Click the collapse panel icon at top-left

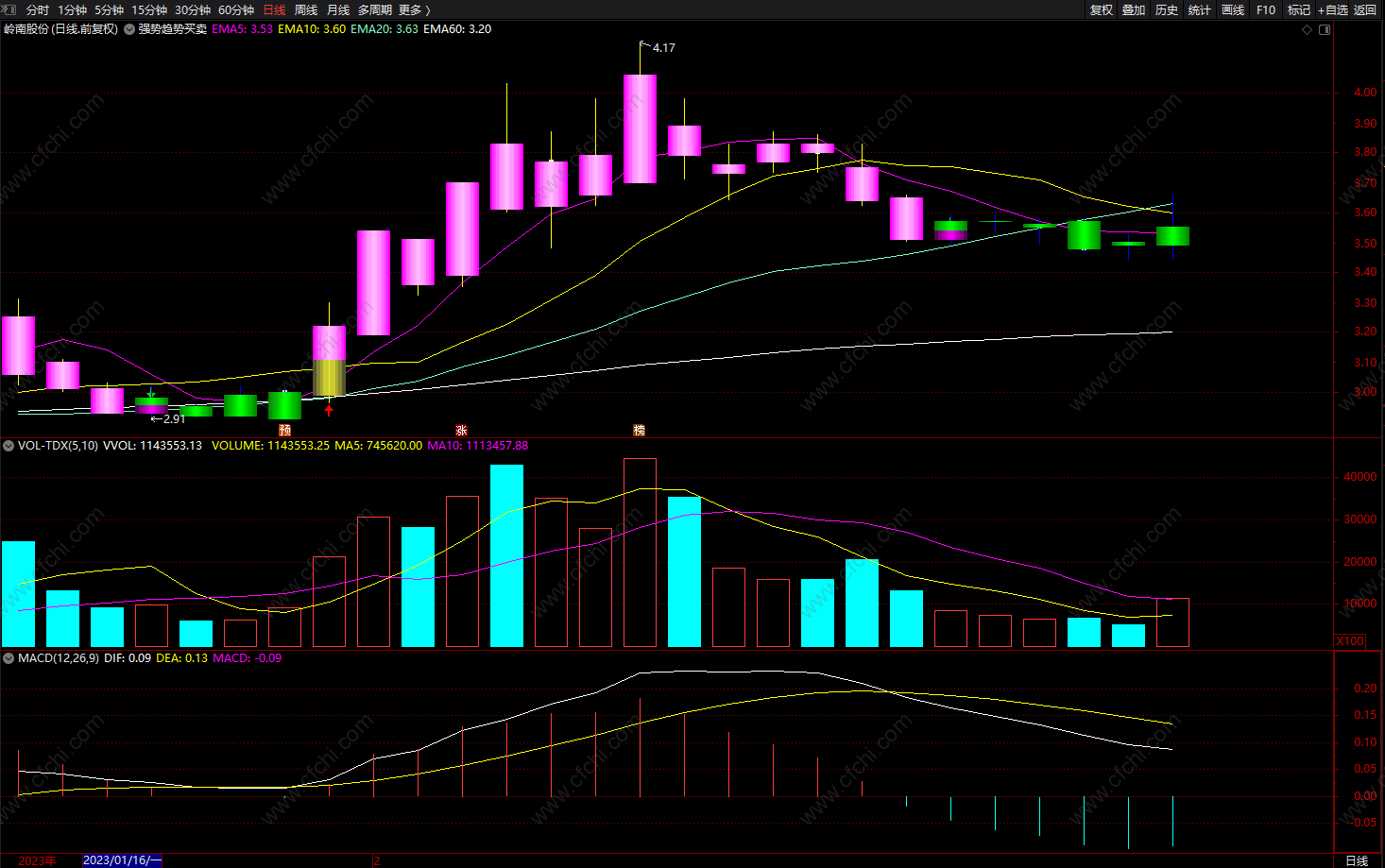(x=9, y=9)
